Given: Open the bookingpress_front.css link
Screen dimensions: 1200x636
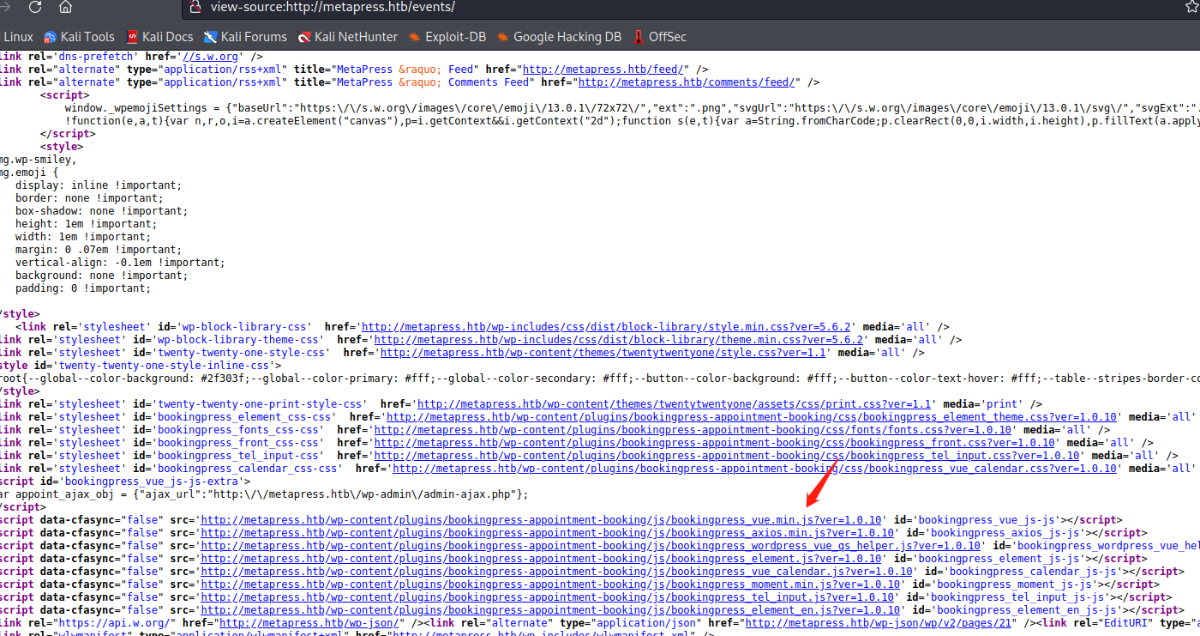Looking at the screenshot, I should (x=714, y=444).
